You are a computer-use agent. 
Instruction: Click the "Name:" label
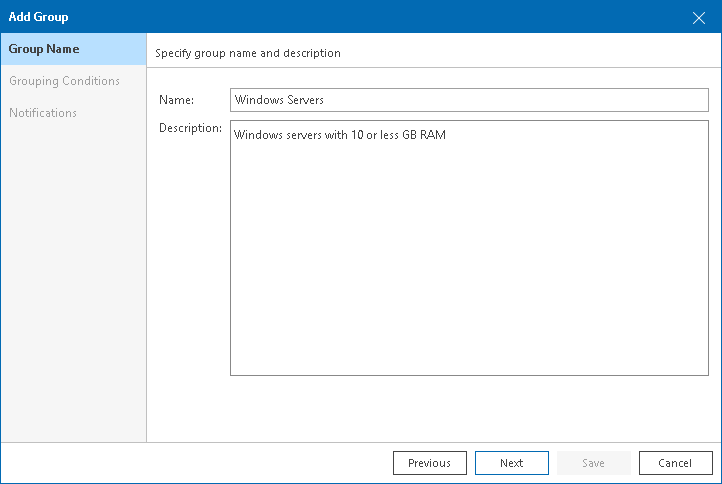177,100
